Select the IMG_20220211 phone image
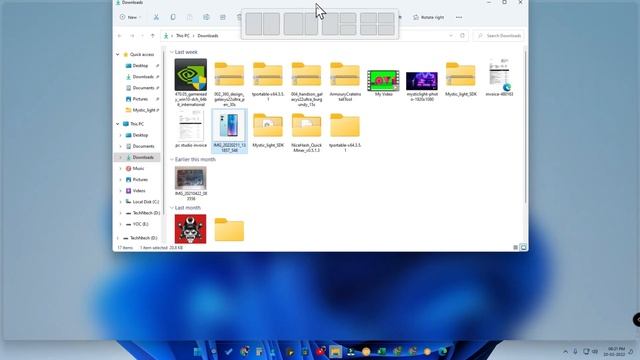Image resolution: width=640 pixels, height=360 pixels. (229, 131)
